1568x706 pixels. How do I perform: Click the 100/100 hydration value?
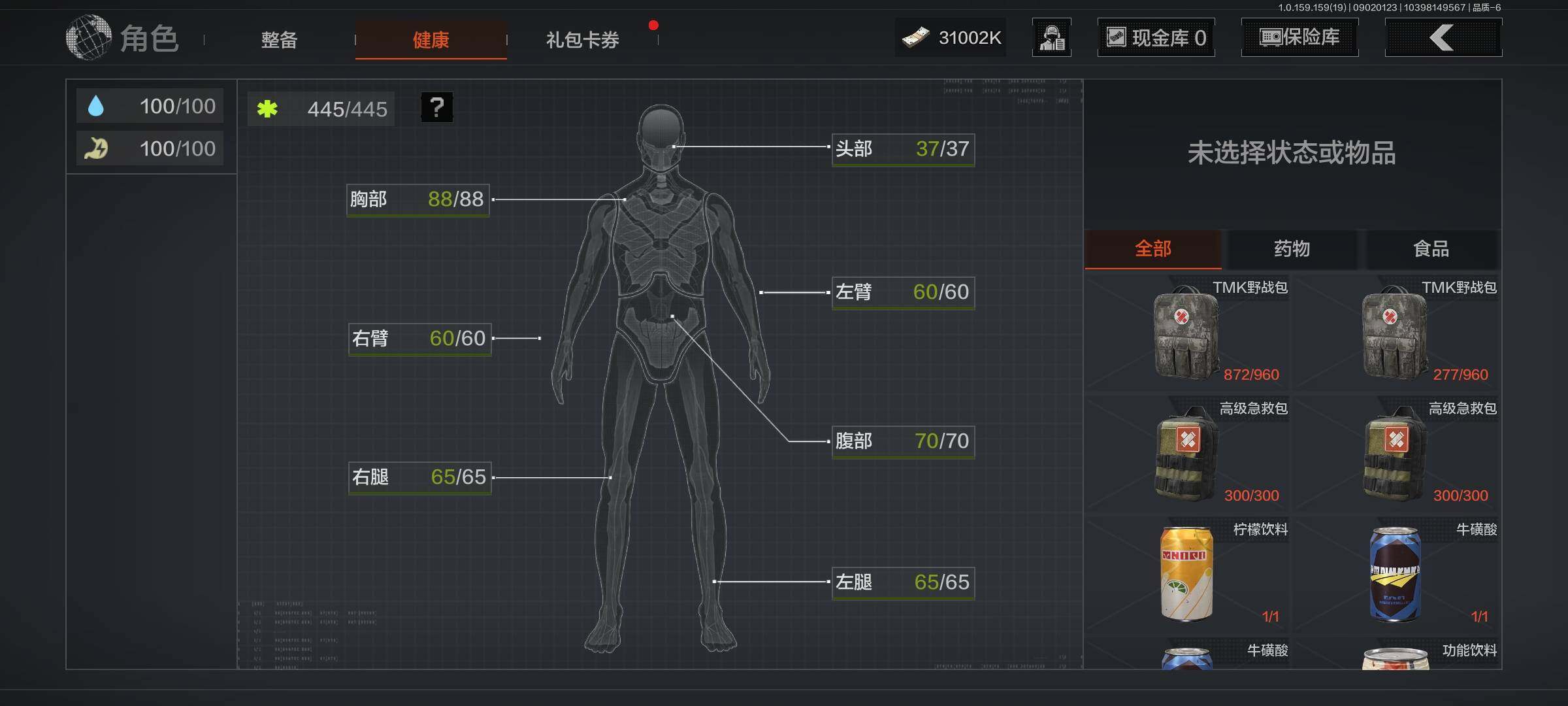[178, 106]
